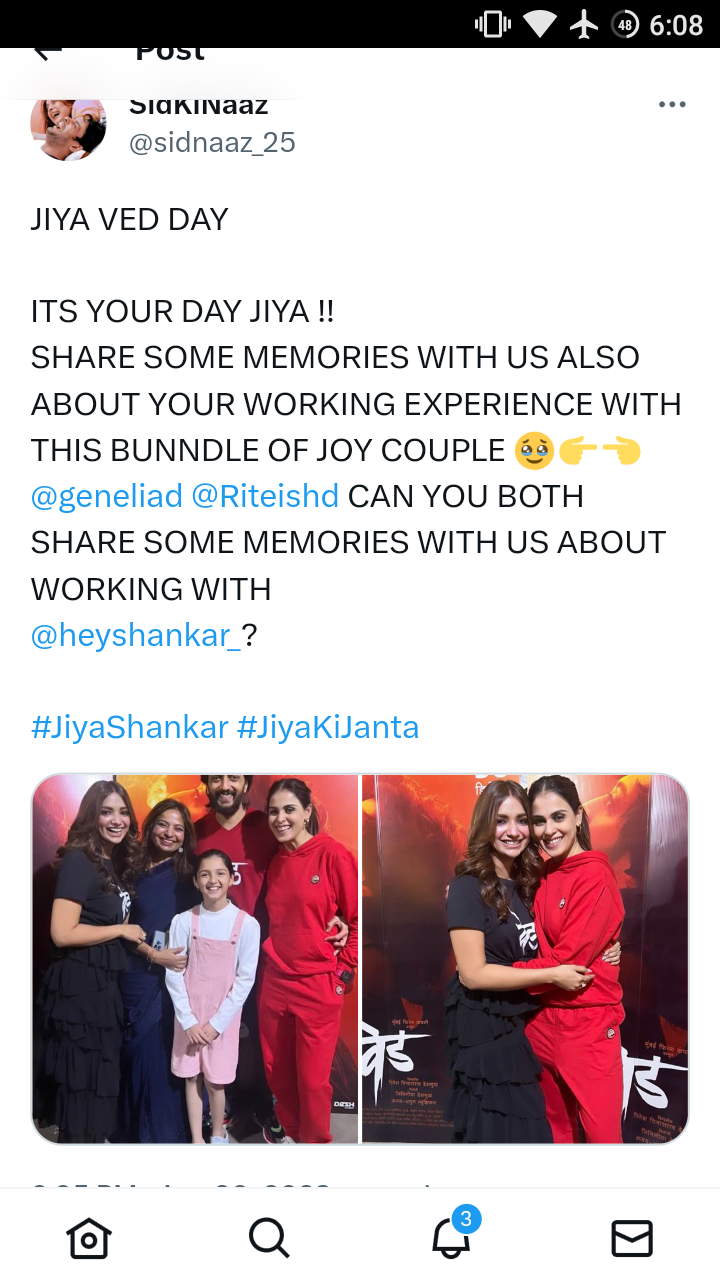Viewport: 720px width, 1280px height.
Task: Tap the Wi-Fi status icon
Action: click(x=540, y=24)
